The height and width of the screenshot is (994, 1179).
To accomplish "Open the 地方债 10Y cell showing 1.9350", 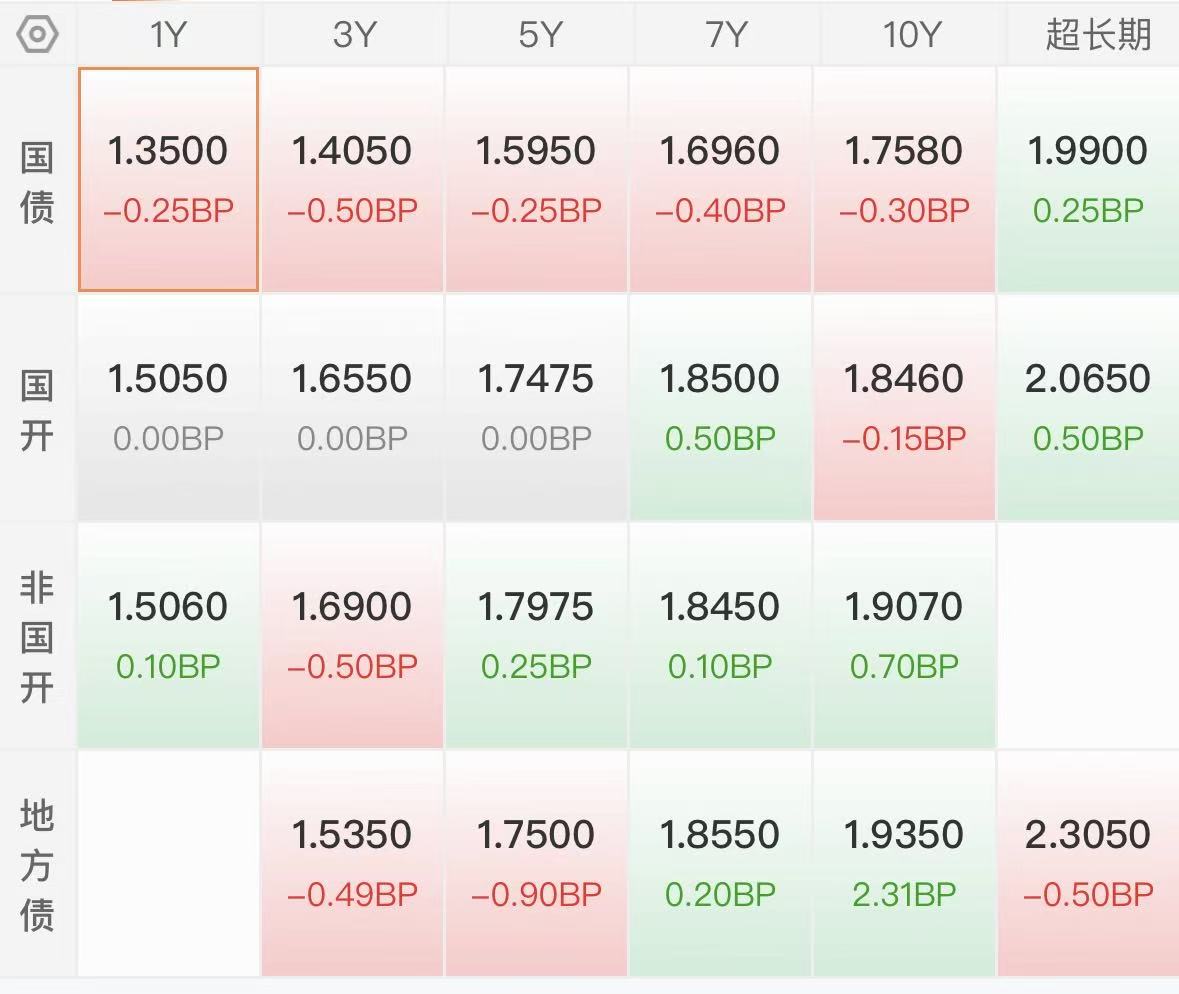I will pyautogui.click(x=904, y=863).
